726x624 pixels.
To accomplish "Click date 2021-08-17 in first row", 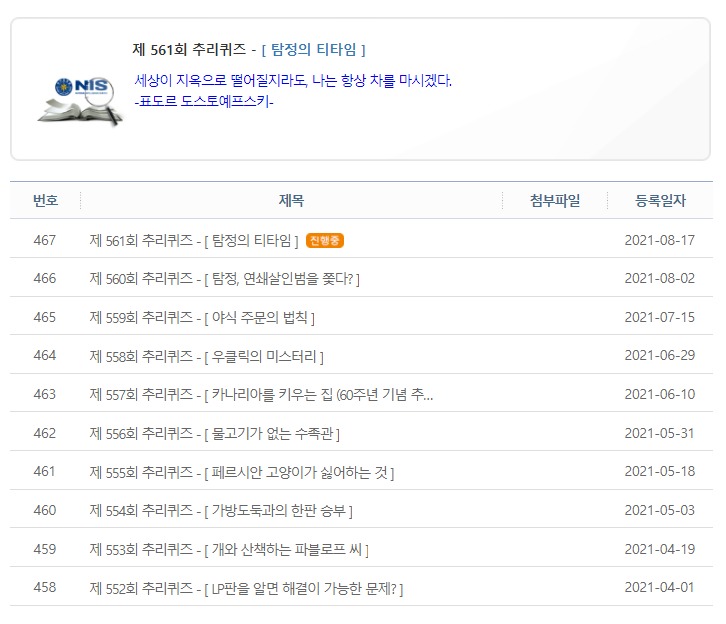I will (x=659, y=240).
